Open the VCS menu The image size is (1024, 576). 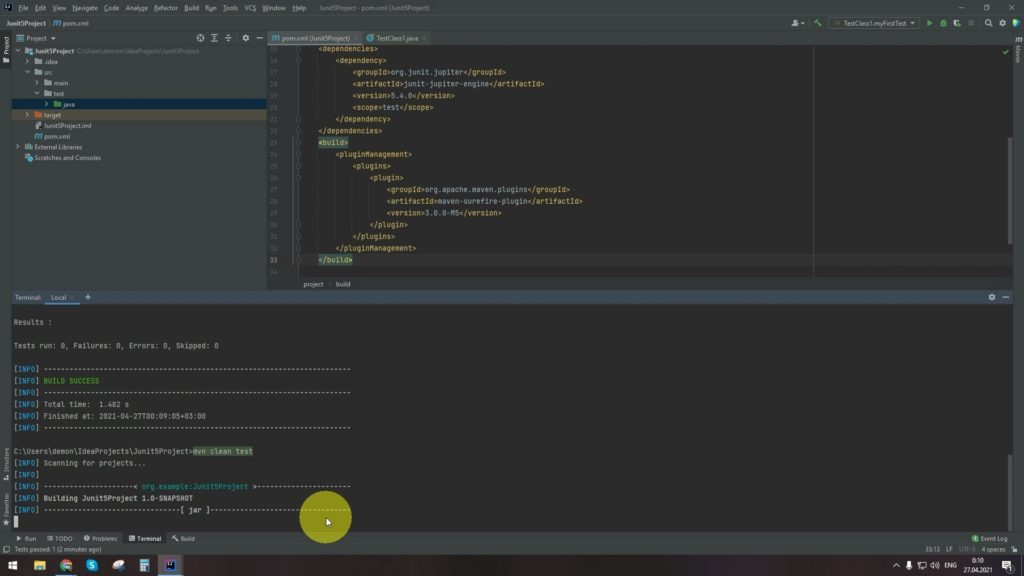pyautogui.click(x=250, y=8)
